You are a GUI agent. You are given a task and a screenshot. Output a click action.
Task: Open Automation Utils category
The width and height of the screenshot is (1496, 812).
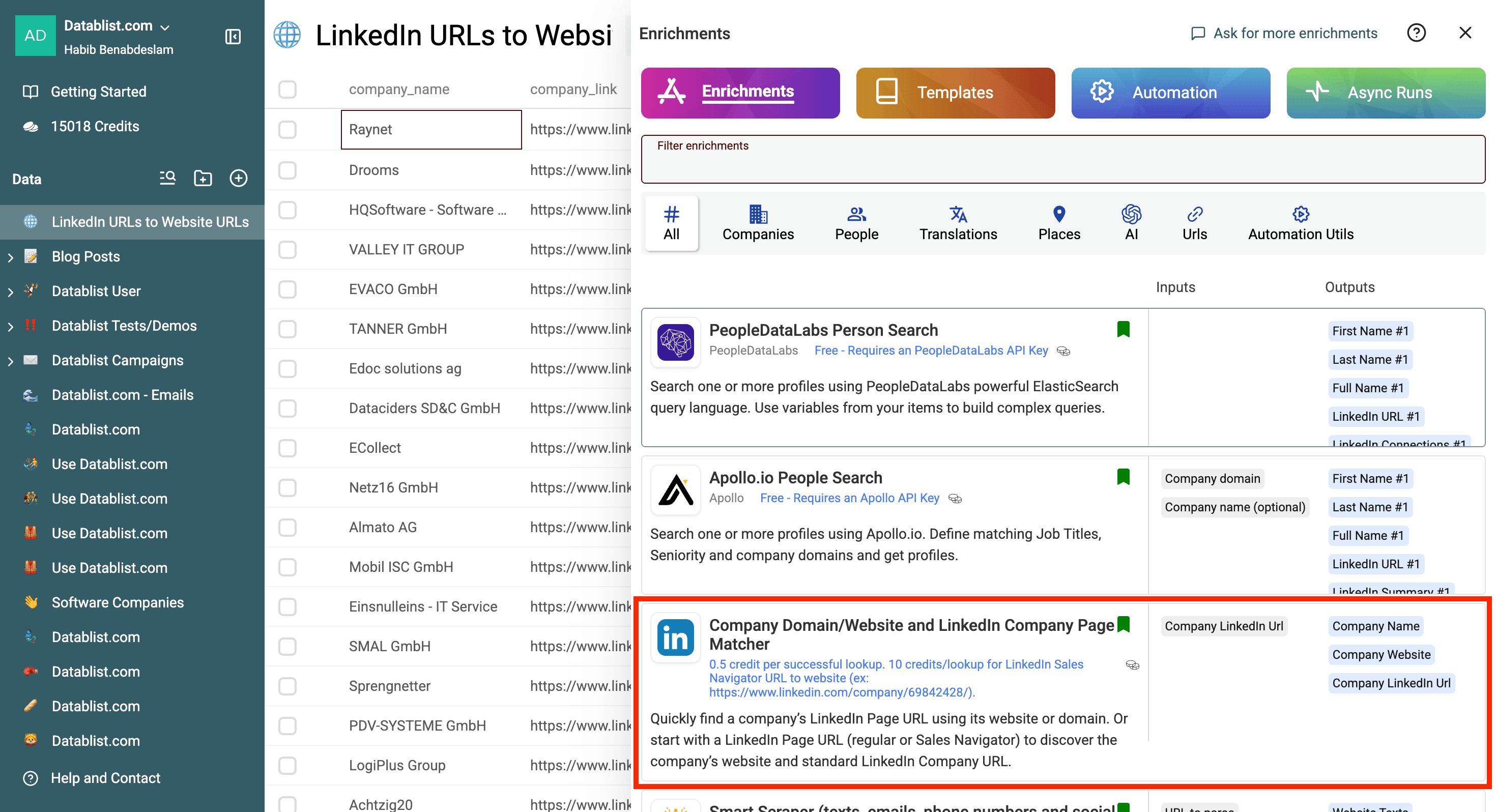(1300, 222)
